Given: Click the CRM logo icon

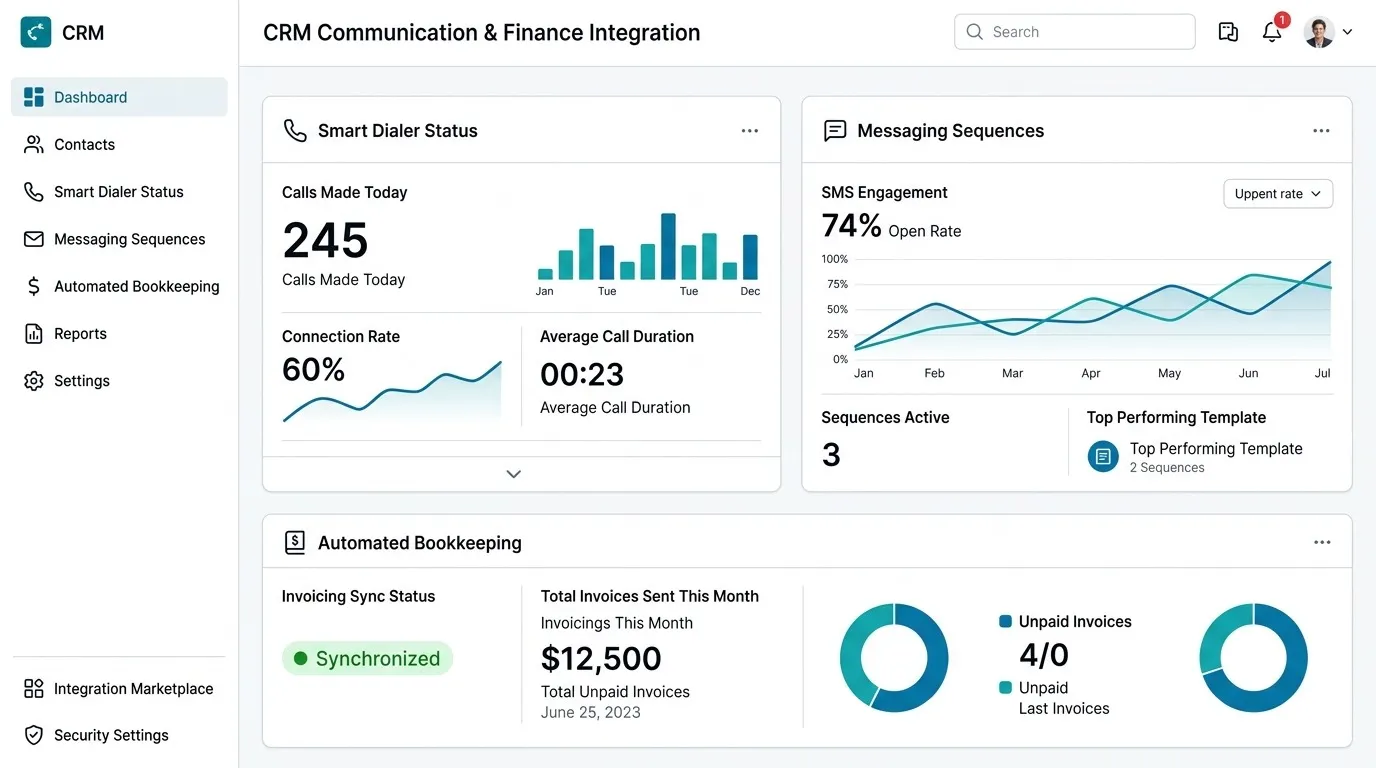Looking at the screenshot, I should pos(36,32).
